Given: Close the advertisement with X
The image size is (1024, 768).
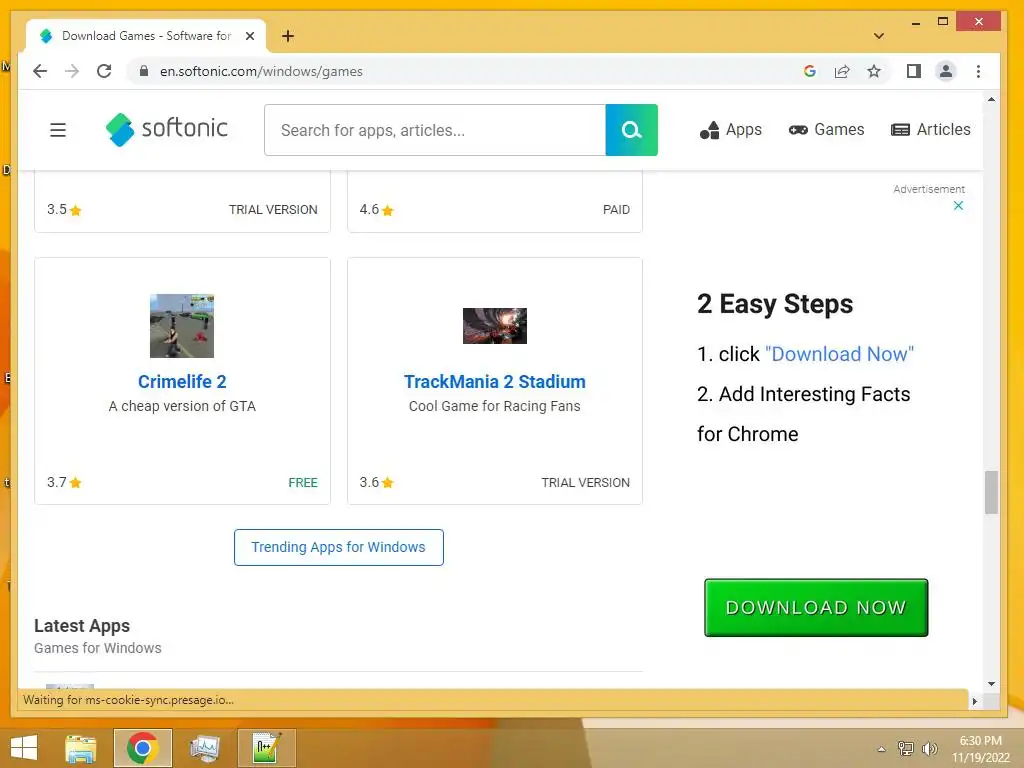Looking at the screenshot, I should pos(958,206).
